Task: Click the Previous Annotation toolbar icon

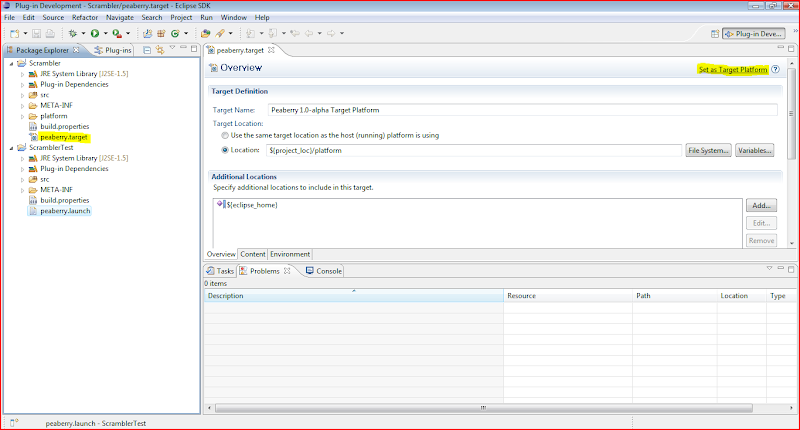Action: 272,34
